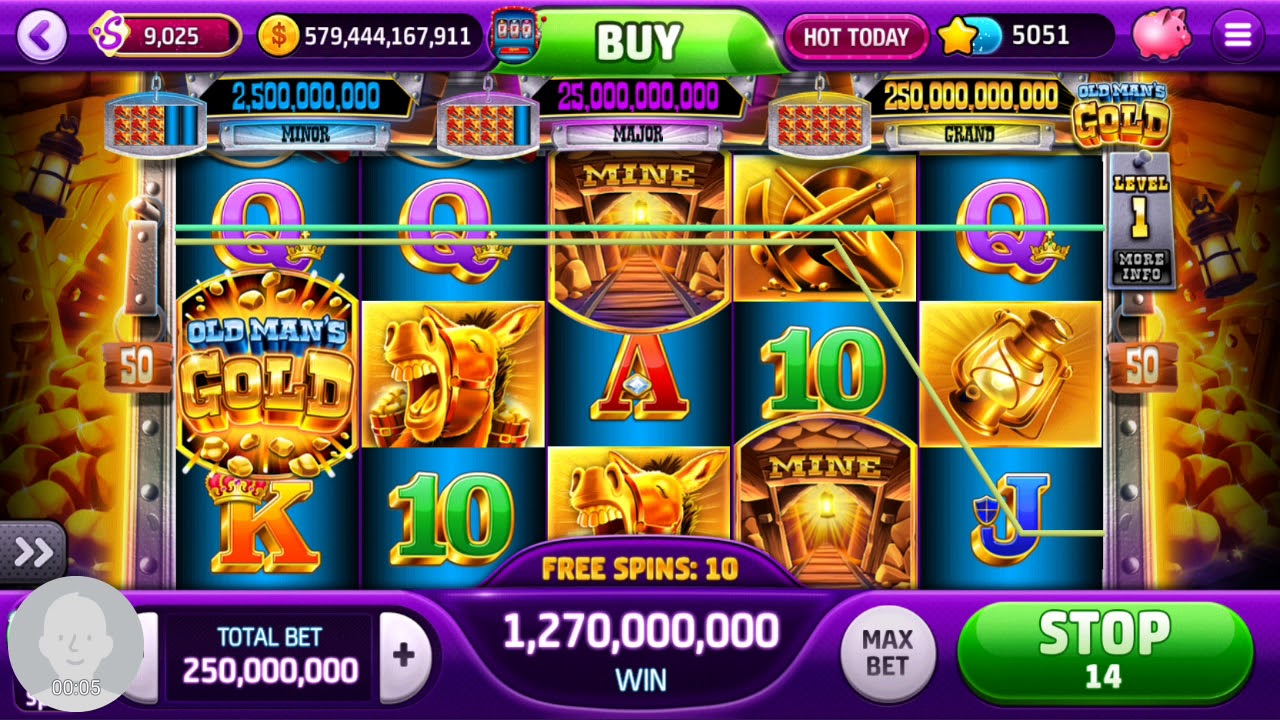The width and height of the screenshot is (1280, 720).
Task: Tap the slot machine icon beside BUY
Action: [512, 36]
